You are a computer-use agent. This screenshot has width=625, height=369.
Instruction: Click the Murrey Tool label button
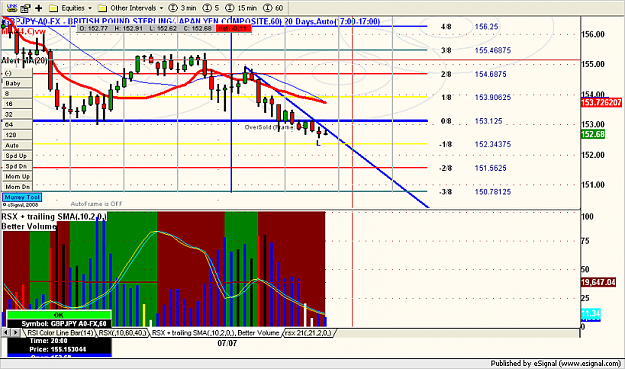[22, 197]
